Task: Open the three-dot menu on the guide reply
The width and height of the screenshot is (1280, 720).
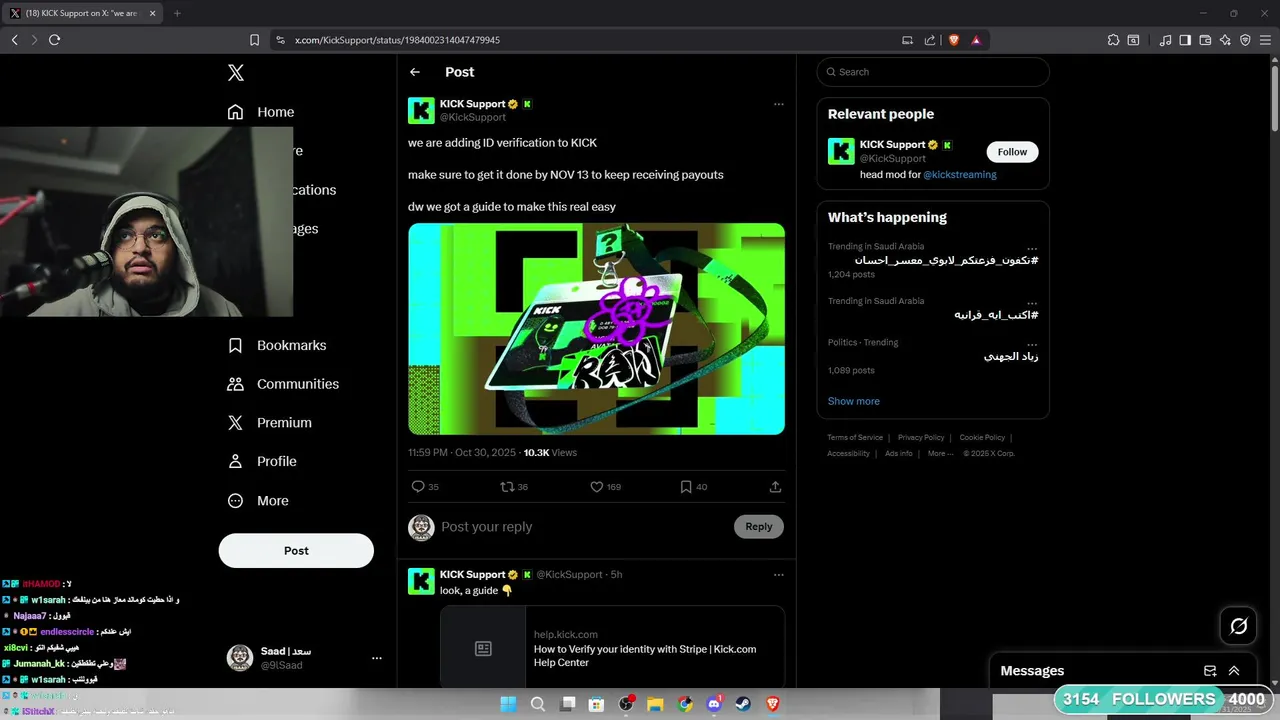Action: click(x=779, y=575)
